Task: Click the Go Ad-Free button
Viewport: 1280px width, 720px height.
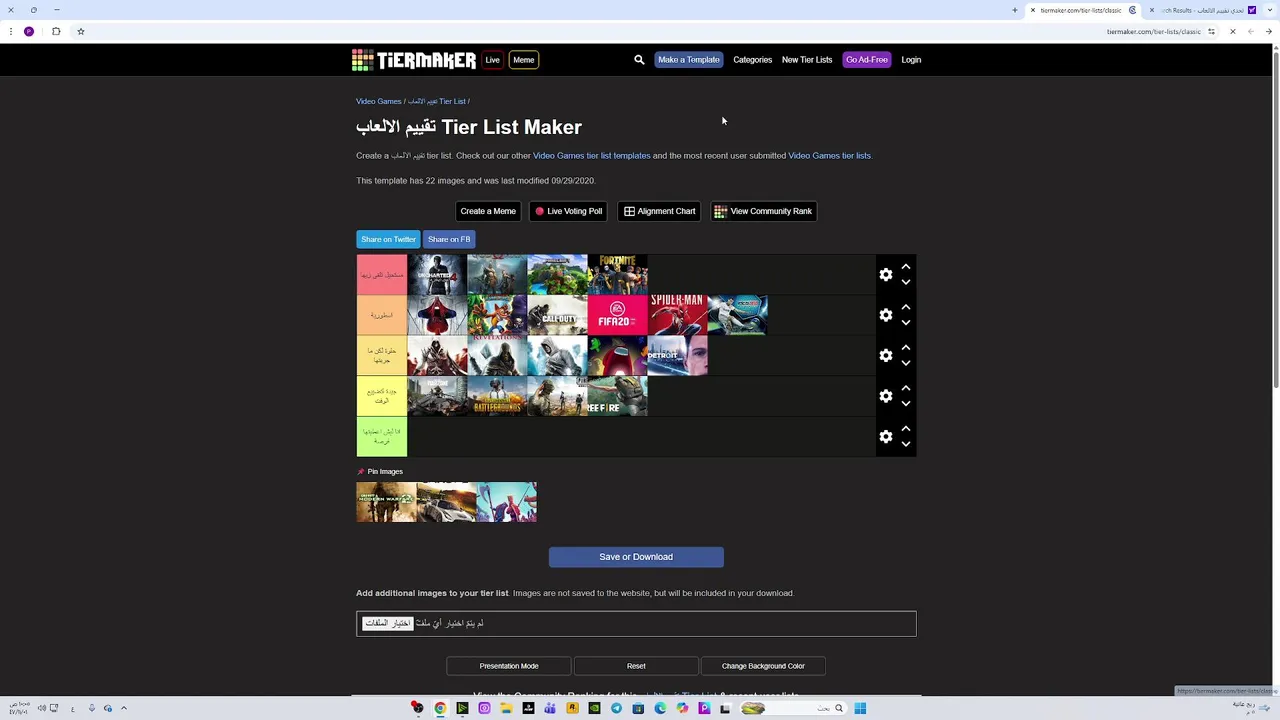Action: coord(866,60)
